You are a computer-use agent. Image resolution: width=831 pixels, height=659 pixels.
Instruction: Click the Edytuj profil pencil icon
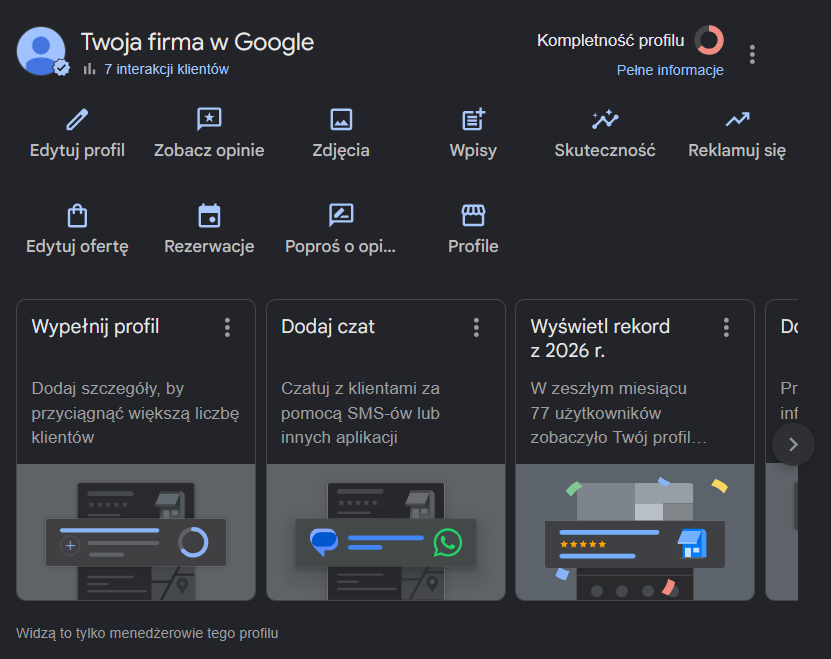coord(77,119)
